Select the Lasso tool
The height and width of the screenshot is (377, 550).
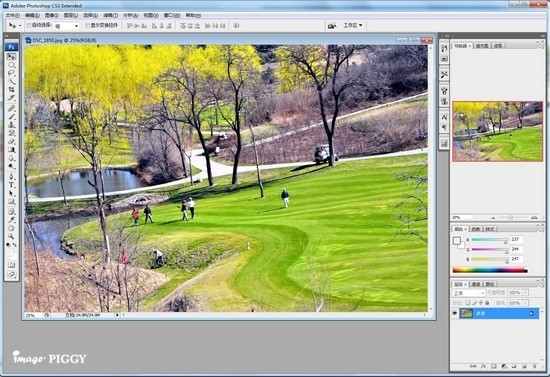point(11,73)
